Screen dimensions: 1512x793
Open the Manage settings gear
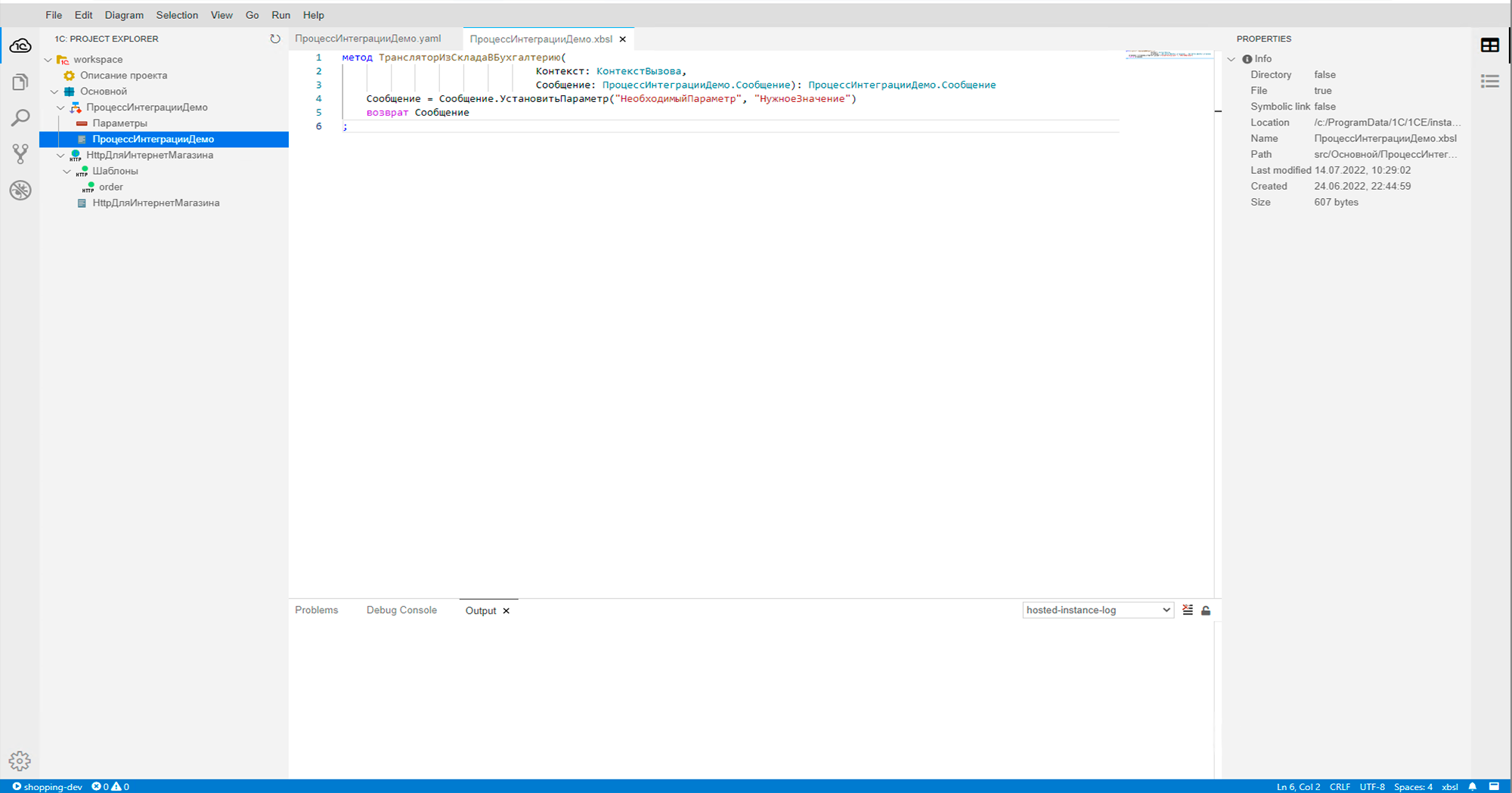pyautogui.click(x=20, y=760)
